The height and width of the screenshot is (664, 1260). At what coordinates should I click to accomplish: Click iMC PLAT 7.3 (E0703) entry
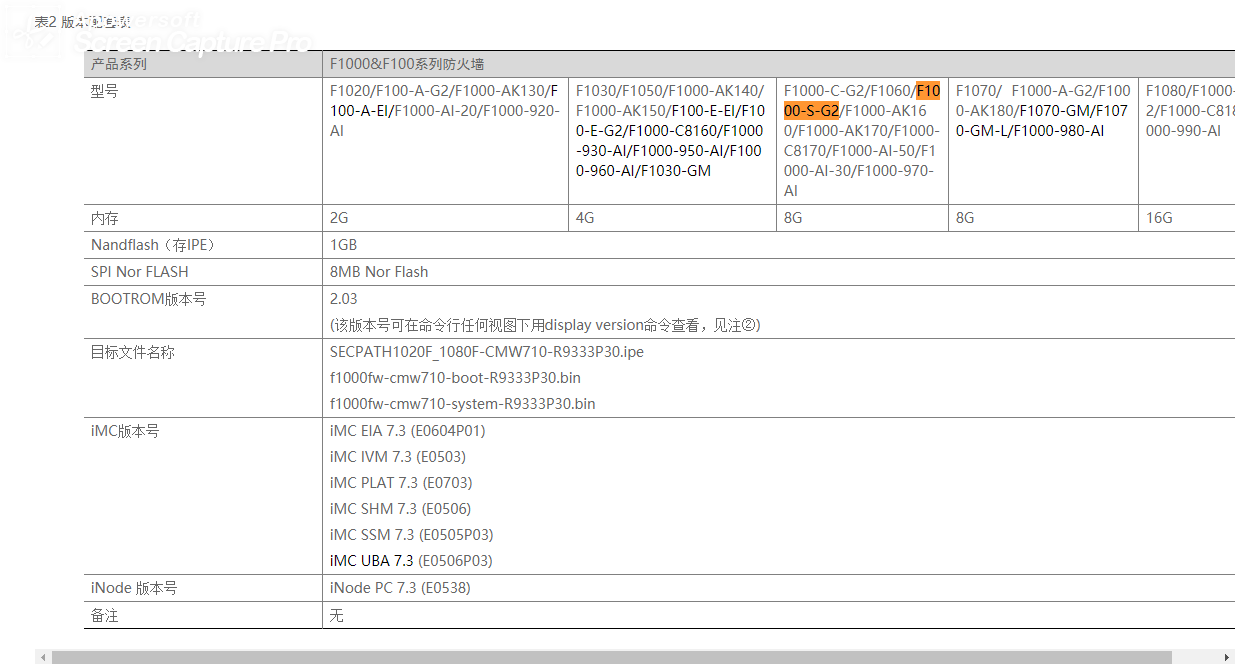[400, 483]
